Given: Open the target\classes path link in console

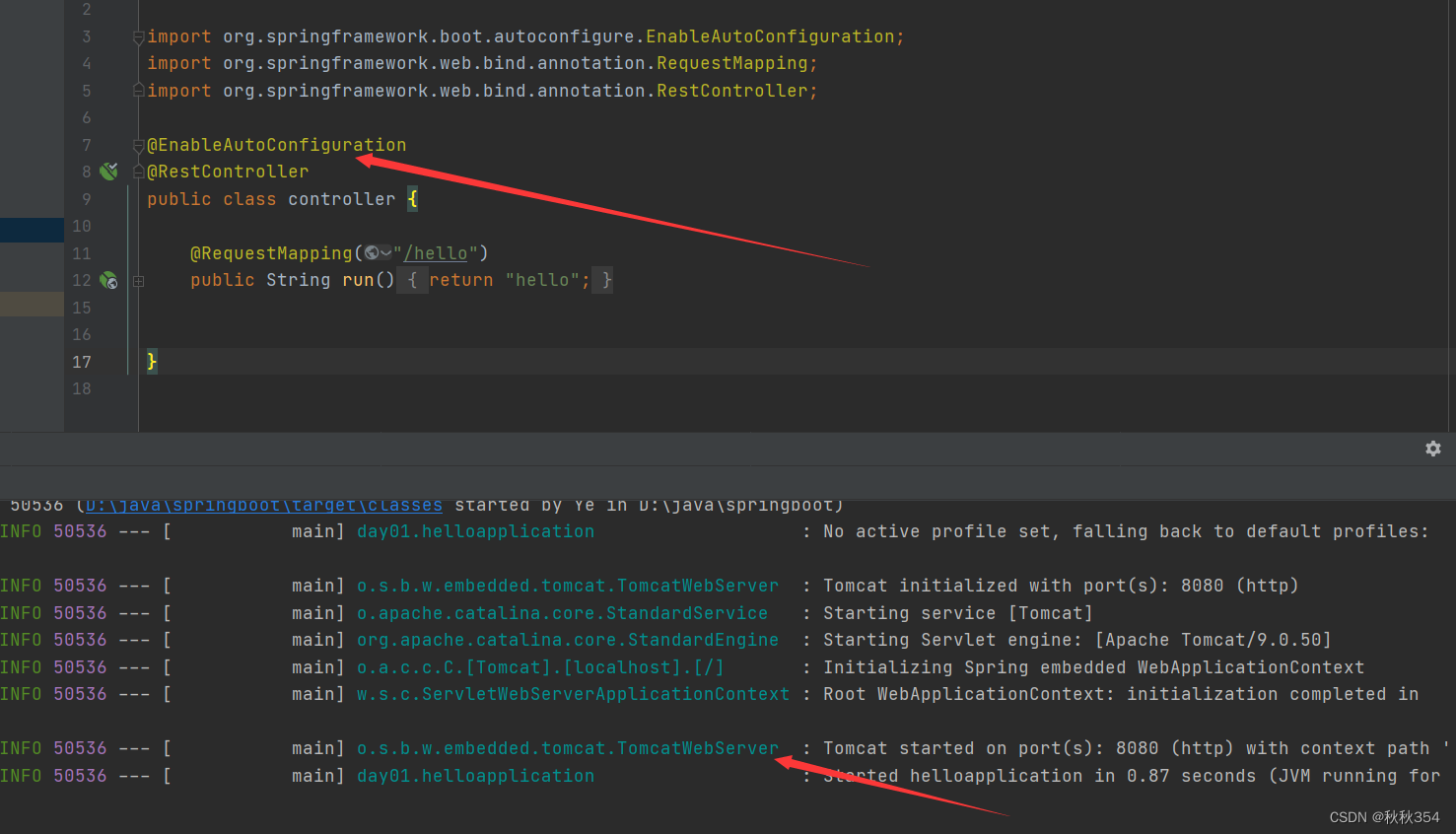Looking at the screenshot, I should (x=263, y=505).
